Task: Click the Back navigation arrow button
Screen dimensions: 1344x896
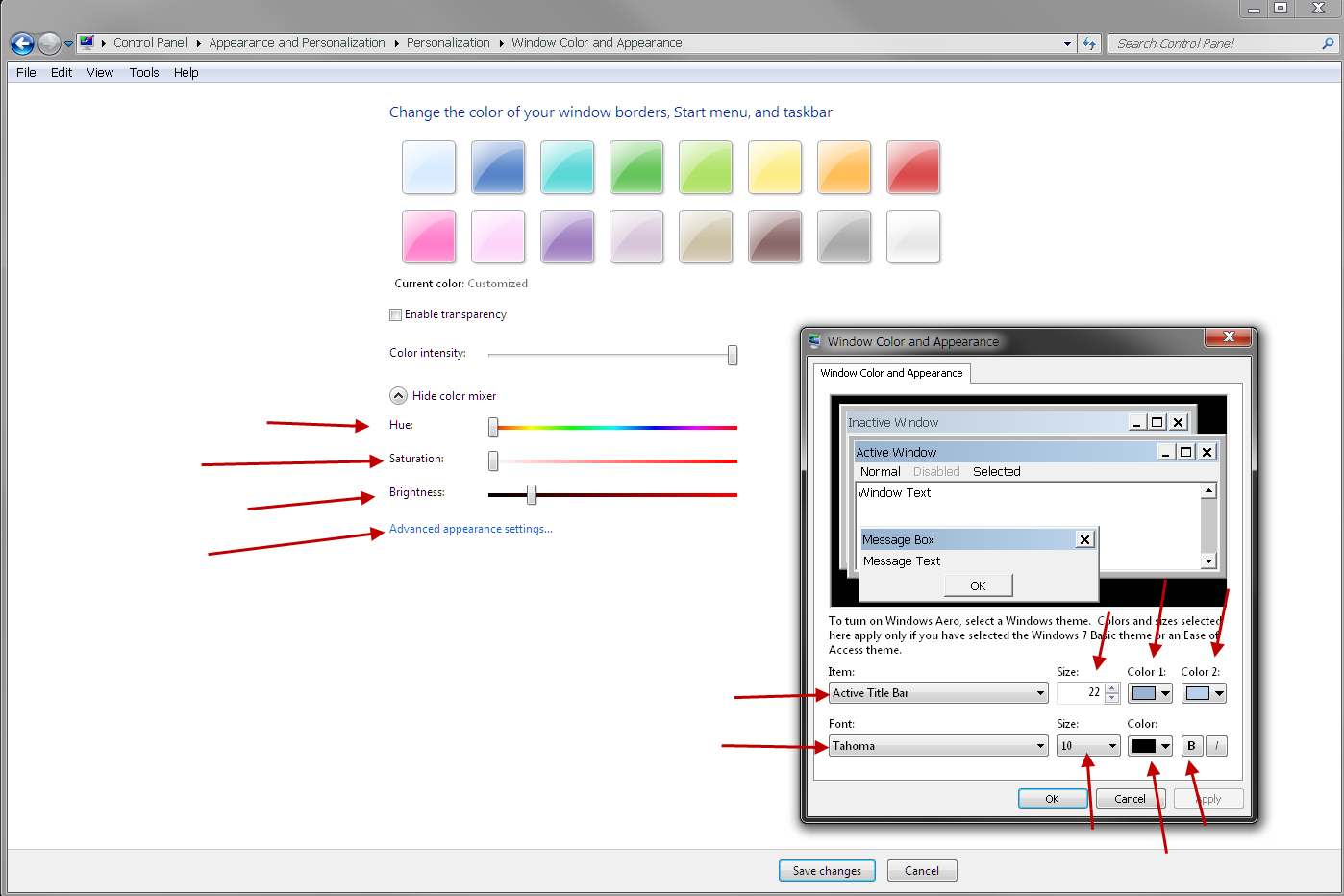Action: (x=22, y=43)
